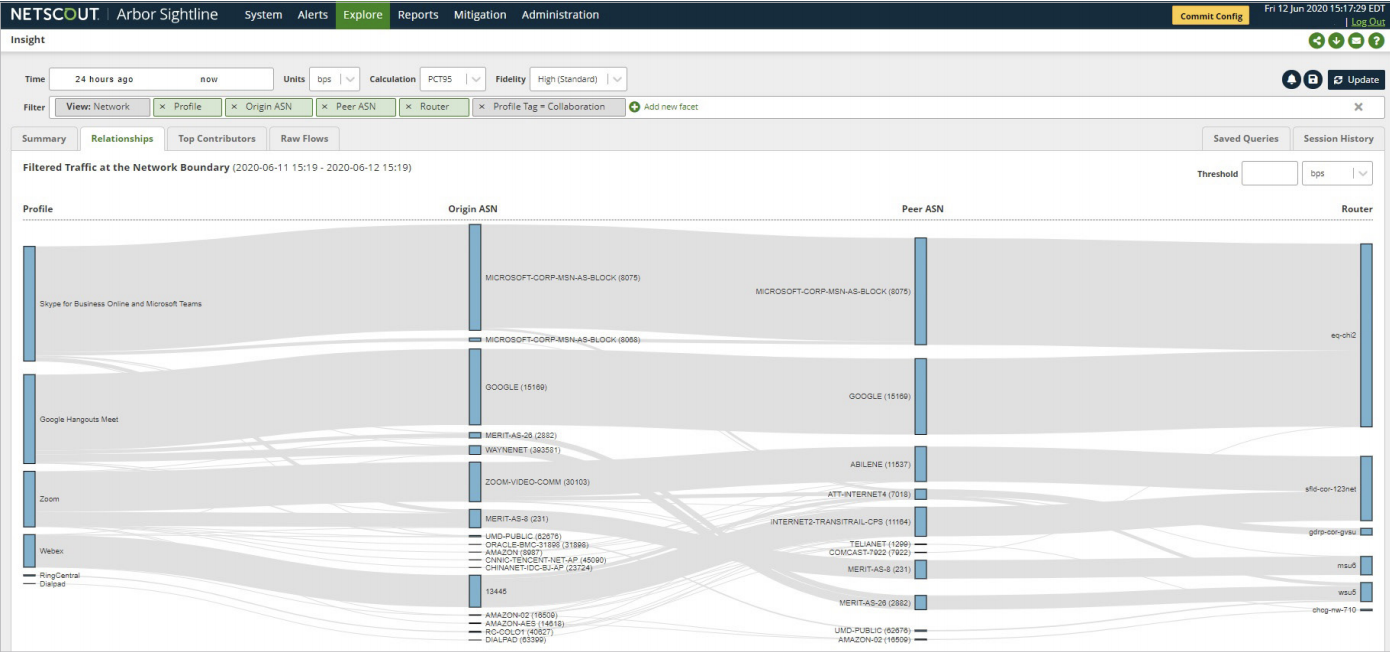
Task: Click origin ASN MICROSOFT-CORP-MSN-AS-BLOCK (8075) node
Action: coord(475,277)
